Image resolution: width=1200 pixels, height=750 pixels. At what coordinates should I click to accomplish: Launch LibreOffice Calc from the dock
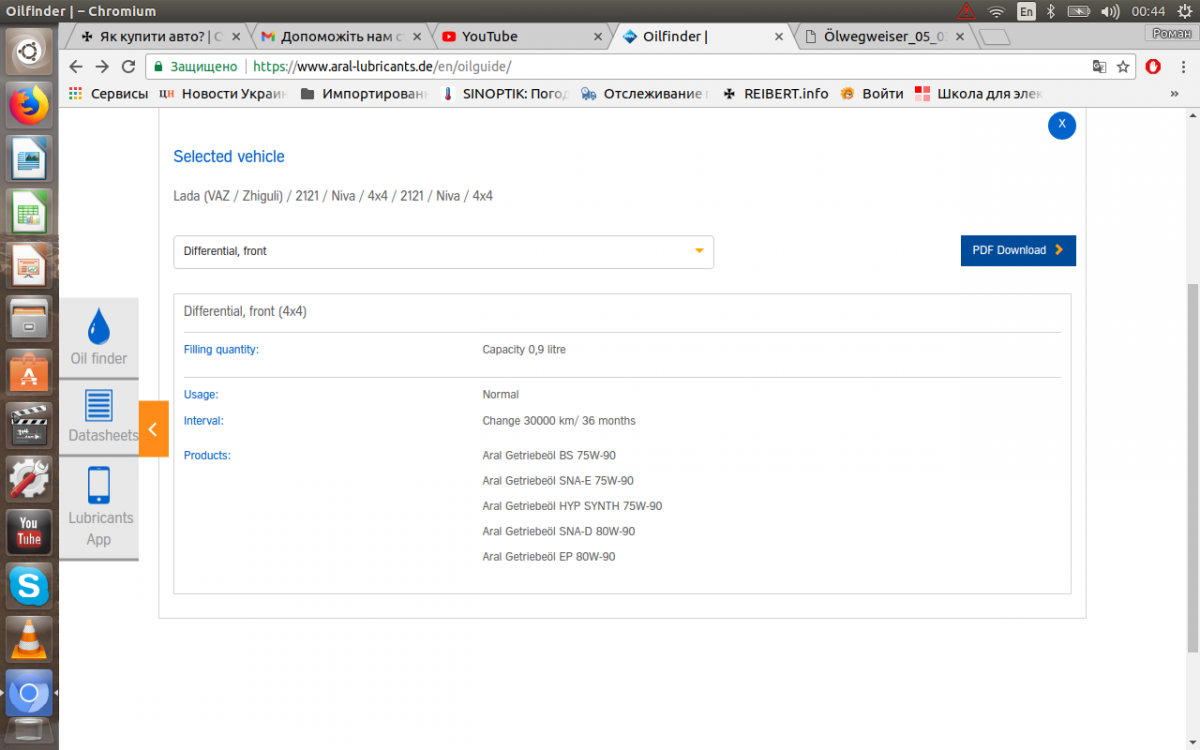pyautogui.click(x=29, y=213)
